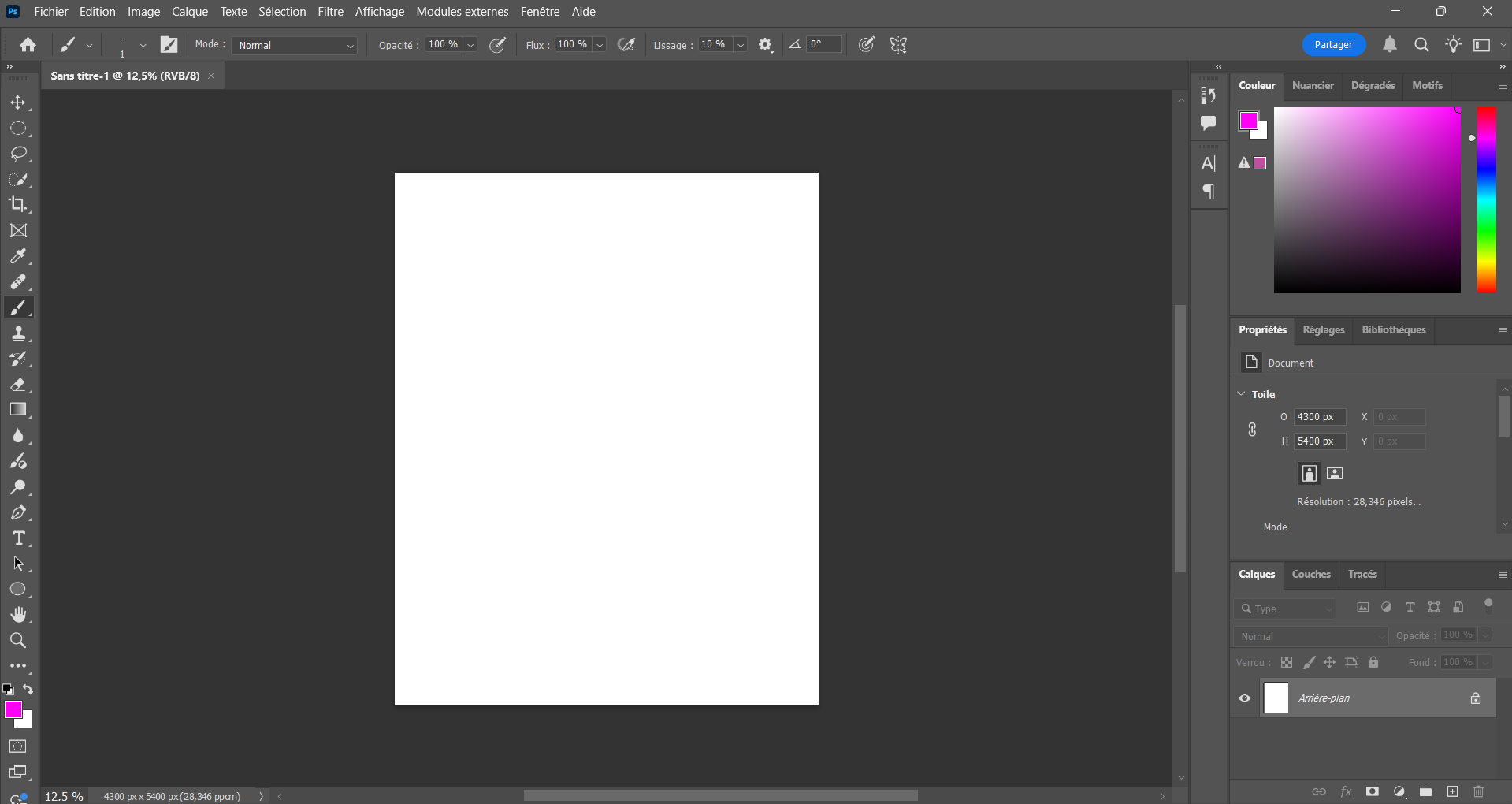
Task: Click the foreground color swatch in toolbar
Action: 13,709
